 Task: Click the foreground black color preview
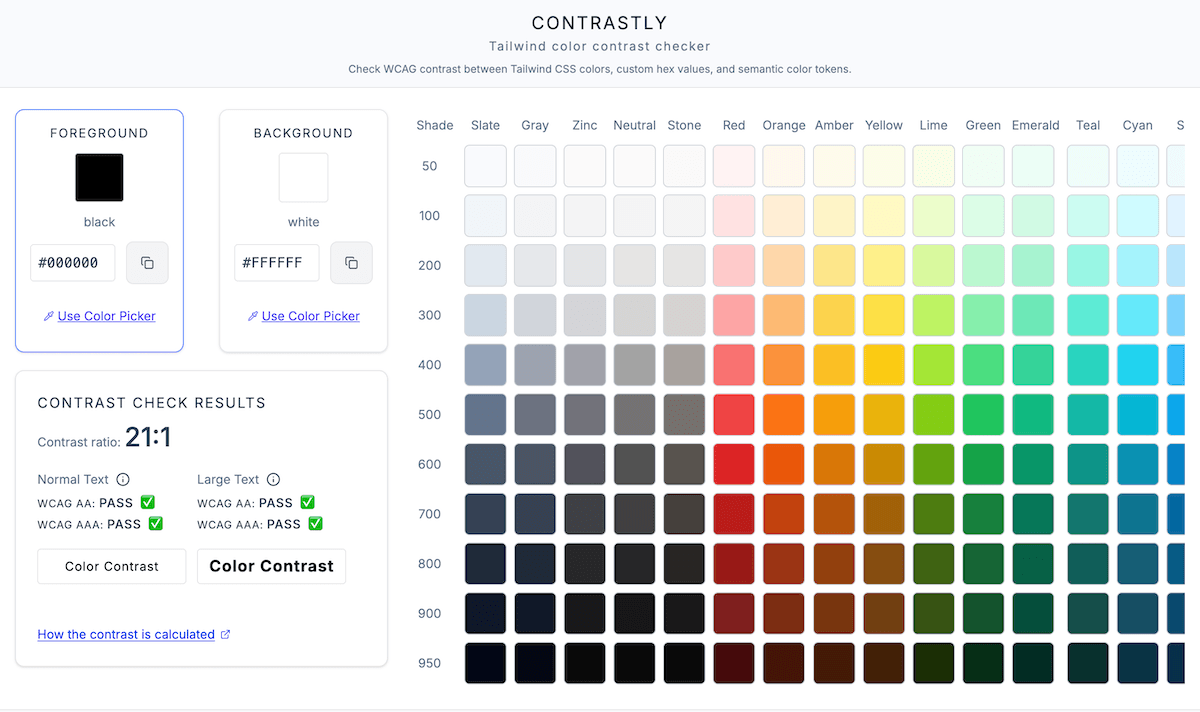coord(99,177)
